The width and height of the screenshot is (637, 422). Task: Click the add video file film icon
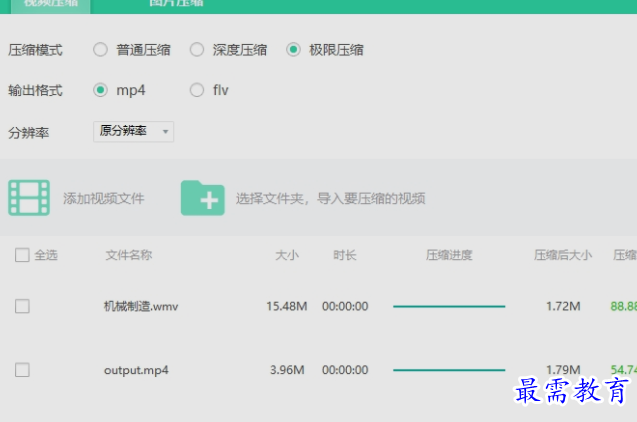tap(29, 198)
